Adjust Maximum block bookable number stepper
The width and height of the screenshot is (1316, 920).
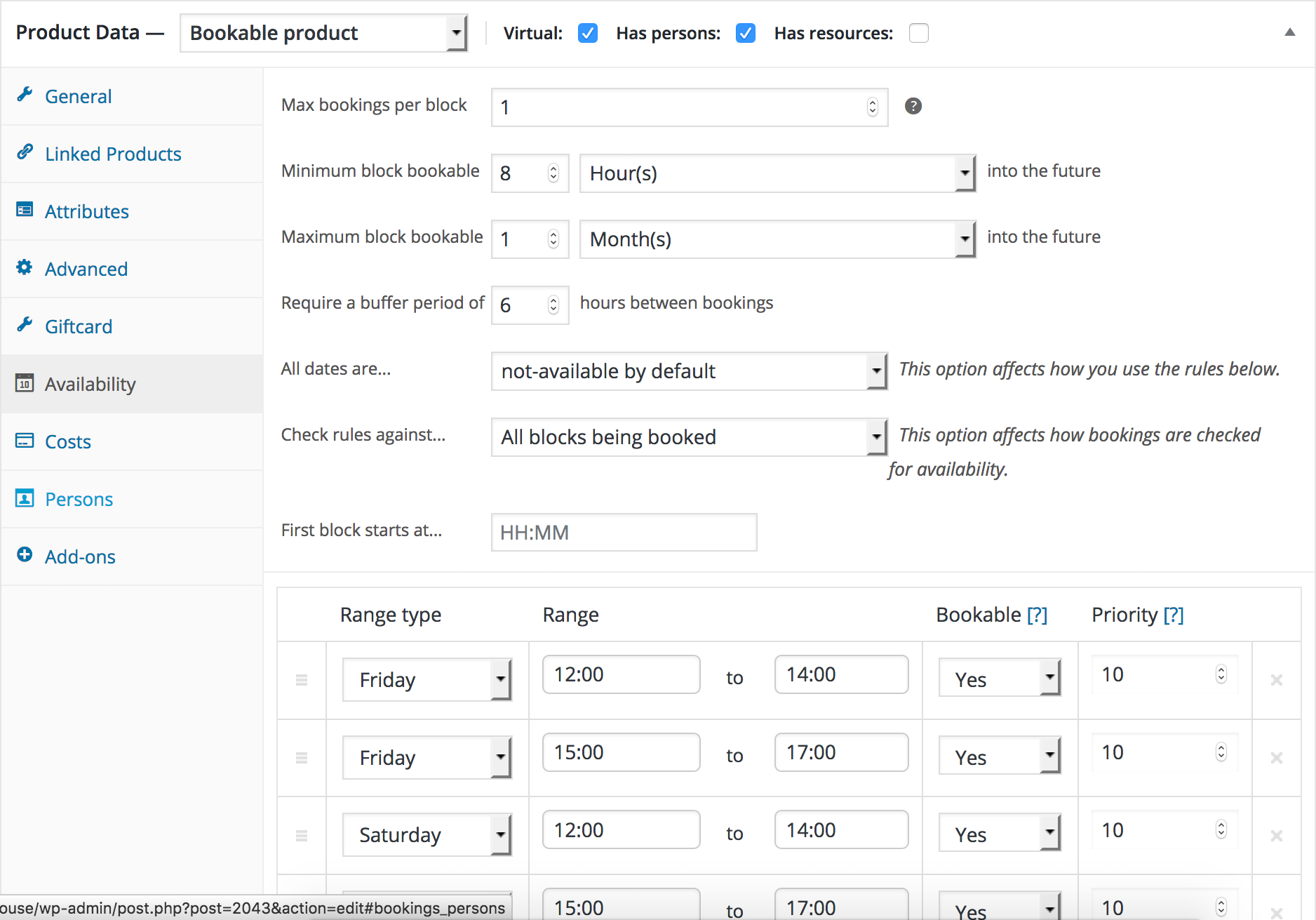click(553, 239)
